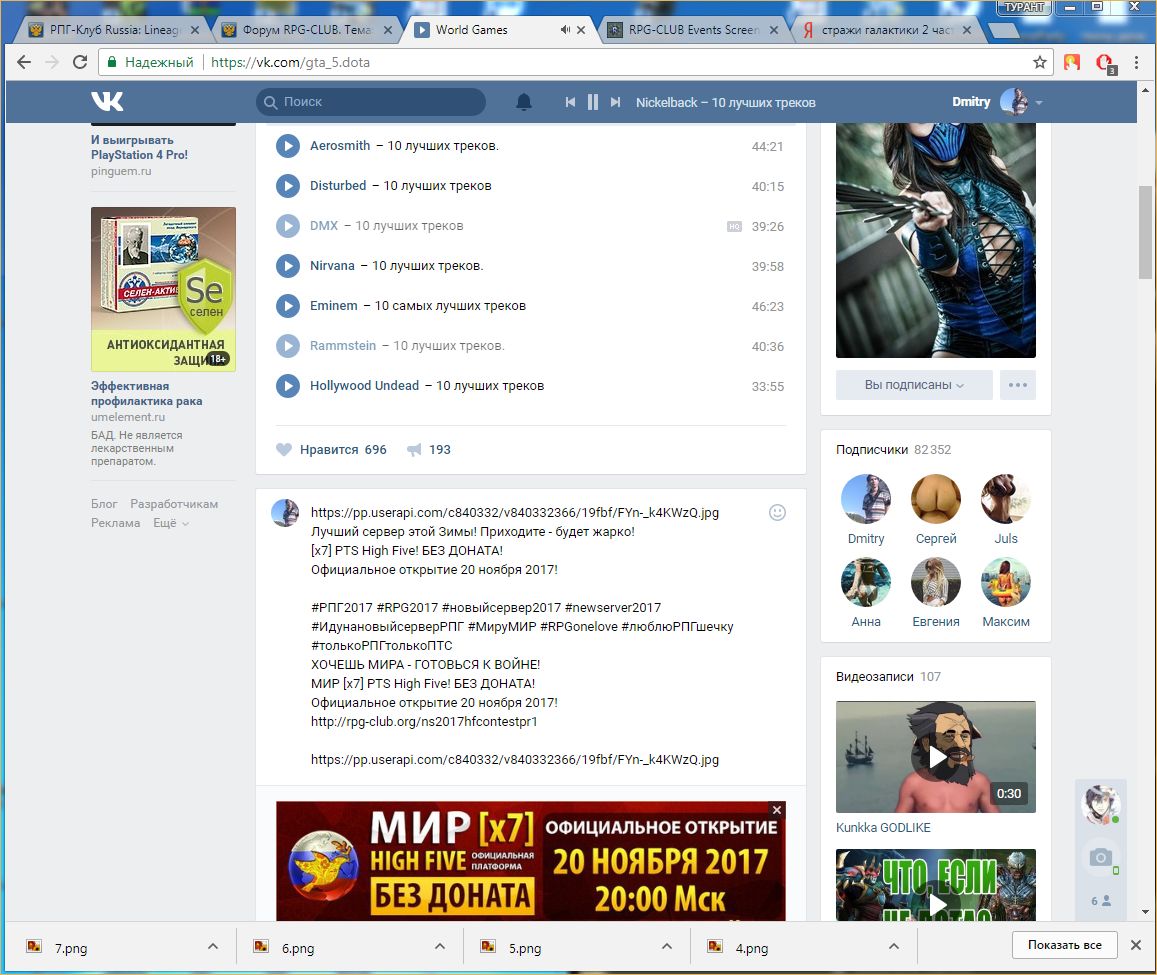Open Dmitry profile menu arrow
The image size is (1157, 975).
coord(1039,103)
